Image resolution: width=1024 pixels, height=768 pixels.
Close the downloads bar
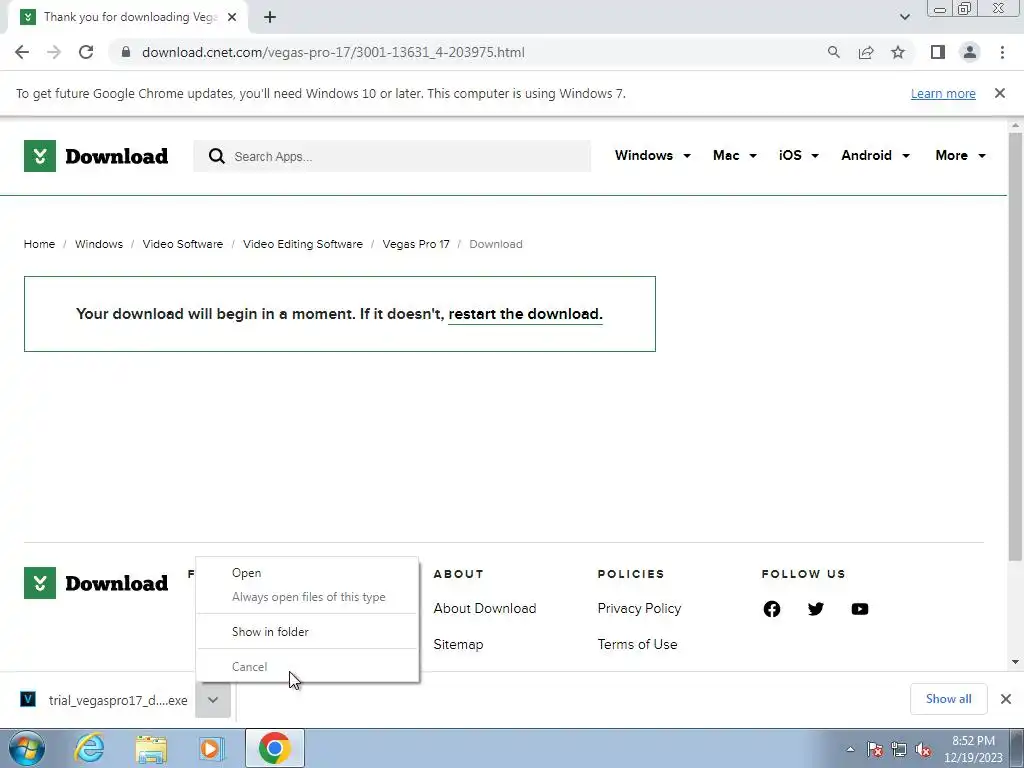pyautogui.click(x=1006, y=699)
